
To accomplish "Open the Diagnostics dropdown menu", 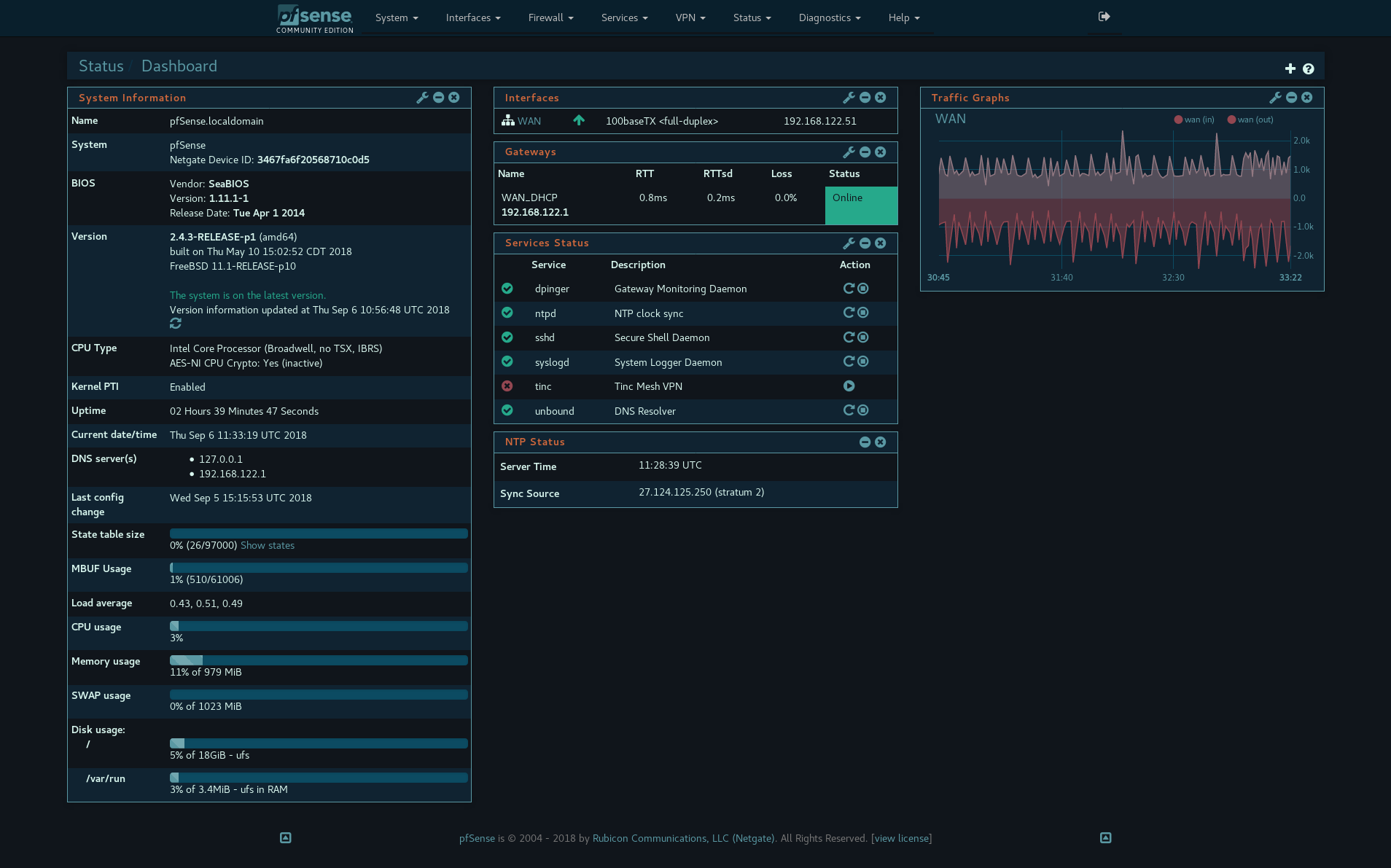I will point(830,17).
